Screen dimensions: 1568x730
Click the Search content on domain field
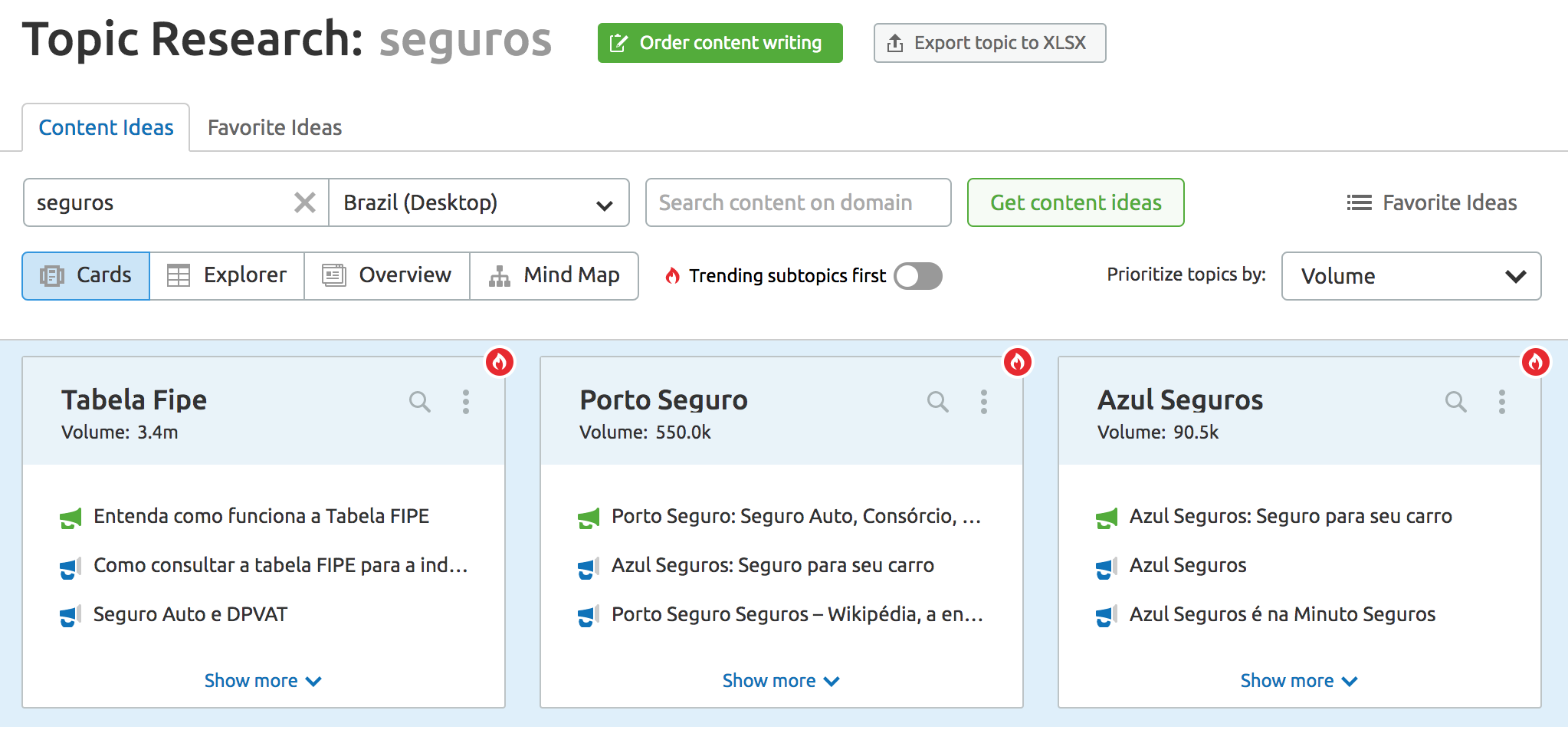point(798,202)
